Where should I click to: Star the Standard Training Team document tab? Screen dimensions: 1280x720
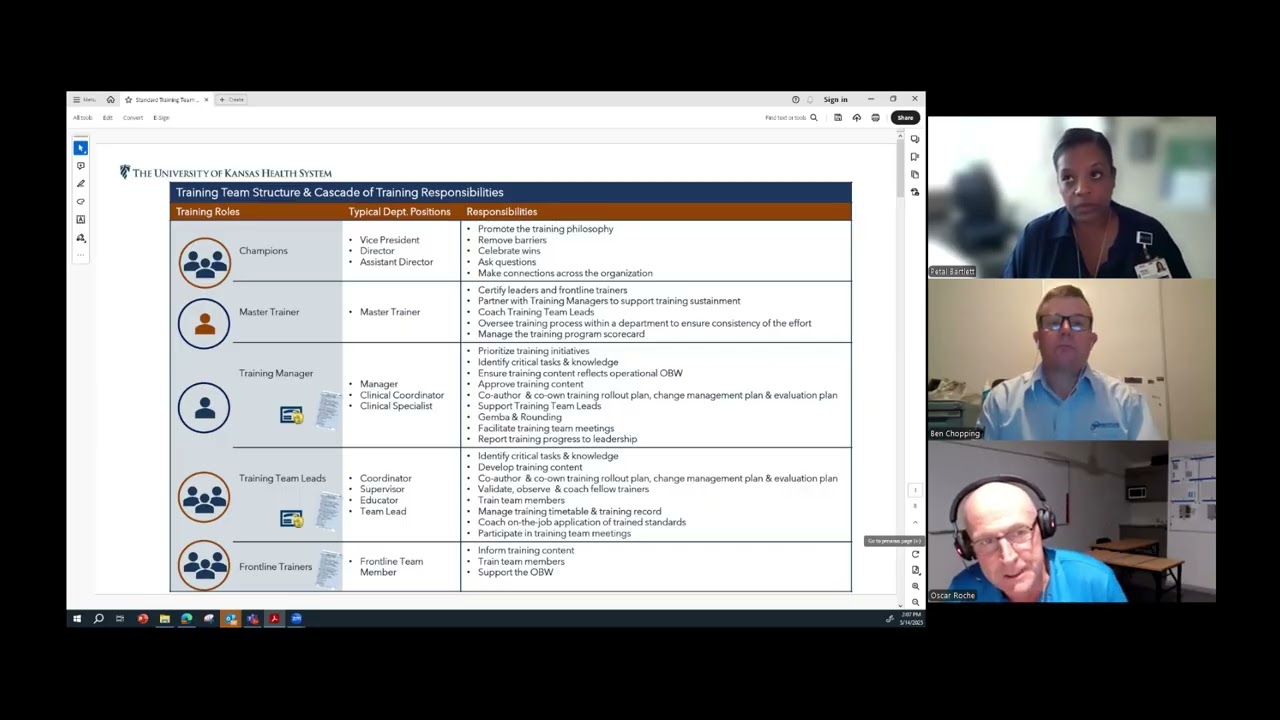(128, 100)
